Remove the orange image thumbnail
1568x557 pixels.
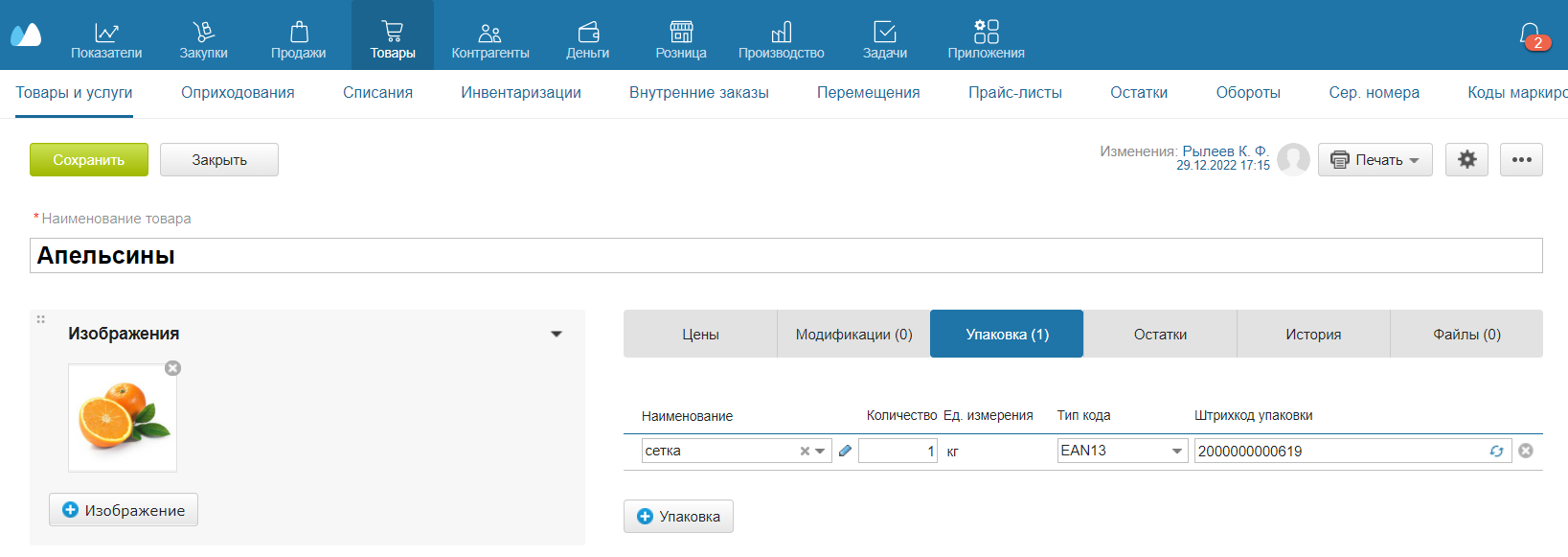pyautogui.click(x=172, y=368)
